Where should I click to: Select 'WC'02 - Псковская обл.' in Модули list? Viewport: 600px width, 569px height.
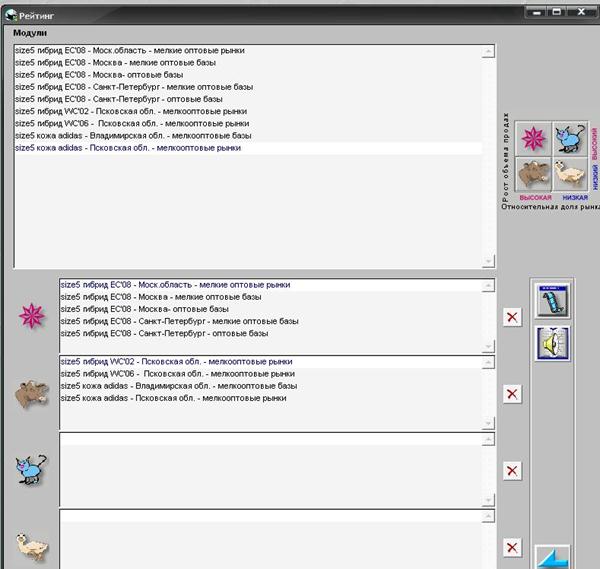(x=248, y=111)
